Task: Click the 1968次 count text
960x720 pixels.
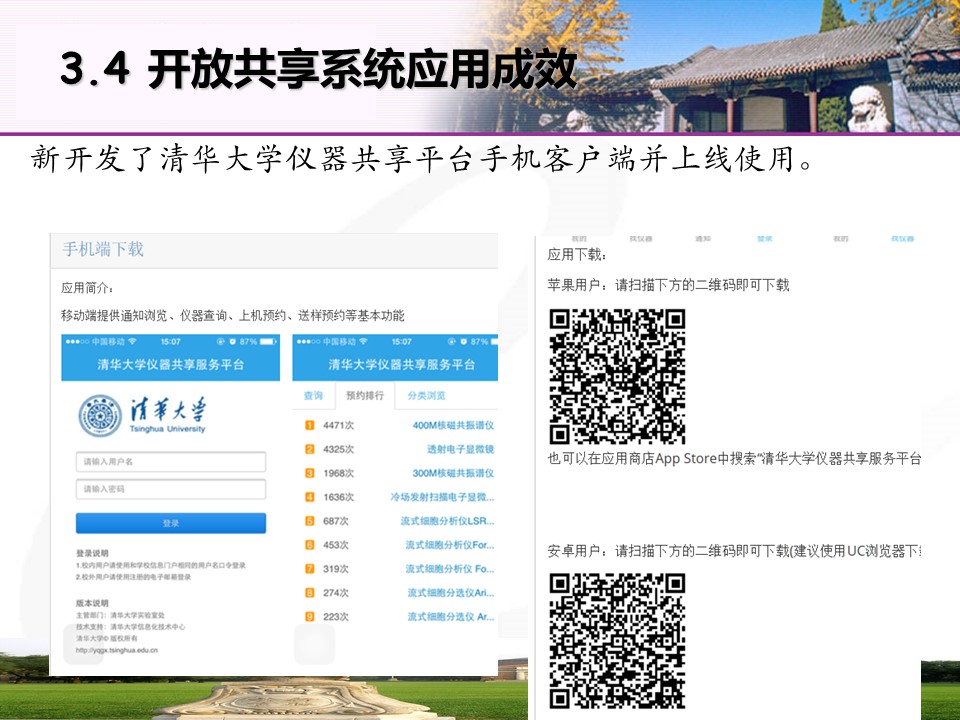Action: [x=339, y=473]
